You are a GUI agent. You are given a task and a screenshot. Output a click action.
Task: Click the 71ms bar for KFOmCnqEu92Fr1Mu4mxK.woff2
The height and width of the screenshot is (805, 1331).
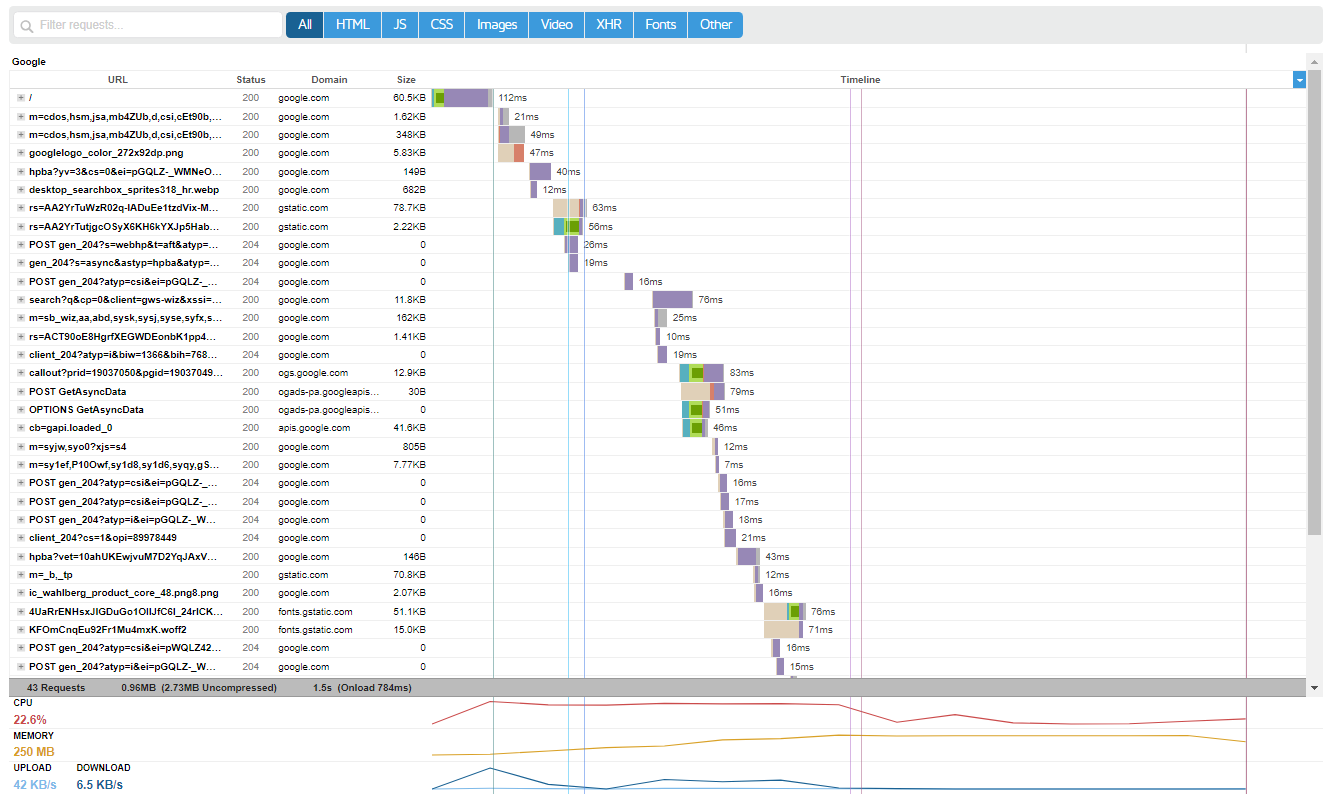point(784,630)
